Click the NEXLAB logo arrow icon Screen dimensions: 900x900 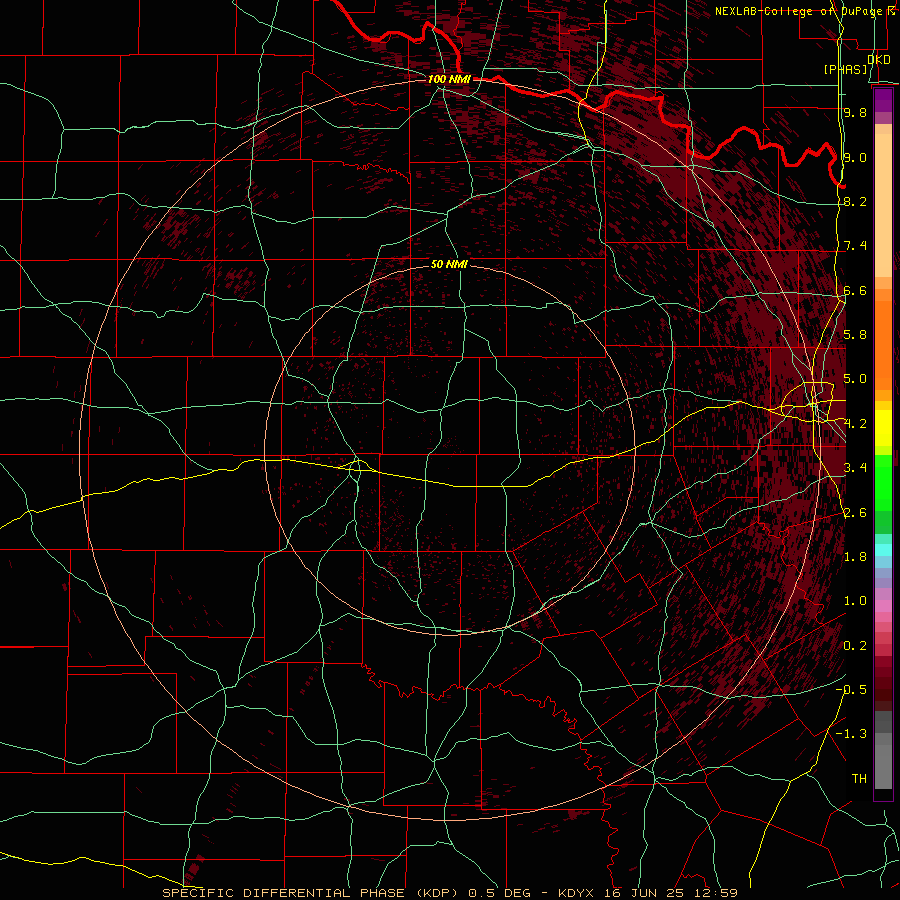[891, 11]
